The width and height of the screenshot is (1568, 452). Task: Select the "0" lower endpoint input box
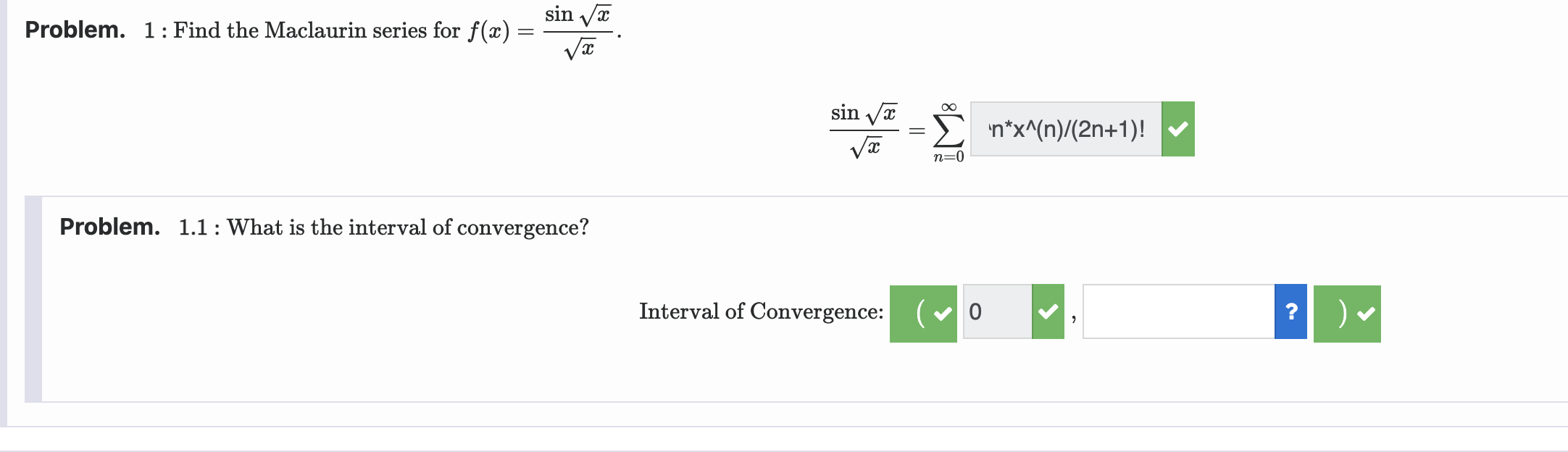tap(996, 313)
